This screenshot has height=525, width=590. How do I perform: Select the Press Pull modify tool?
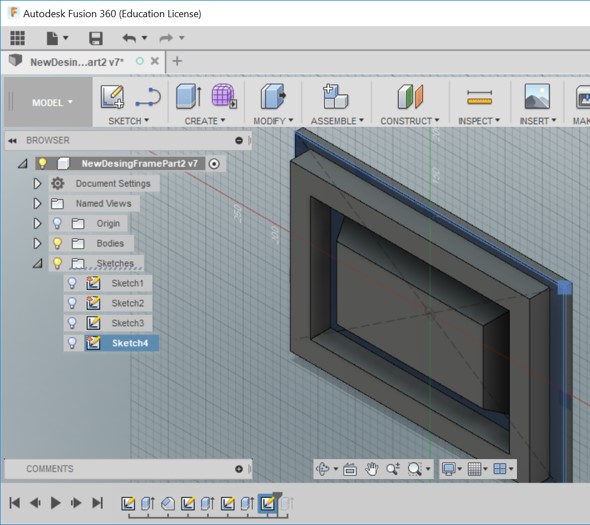pos(273,96)
